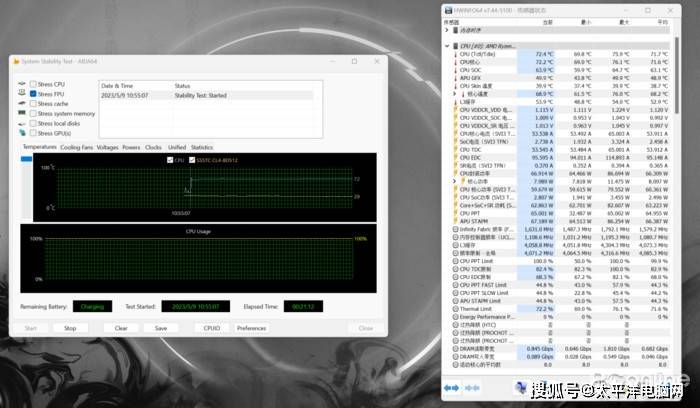Image resolution: width=700 pixels, height=408 pixels.
Task: Expand the core temperature sub-tree
Action: click(455, 94)
